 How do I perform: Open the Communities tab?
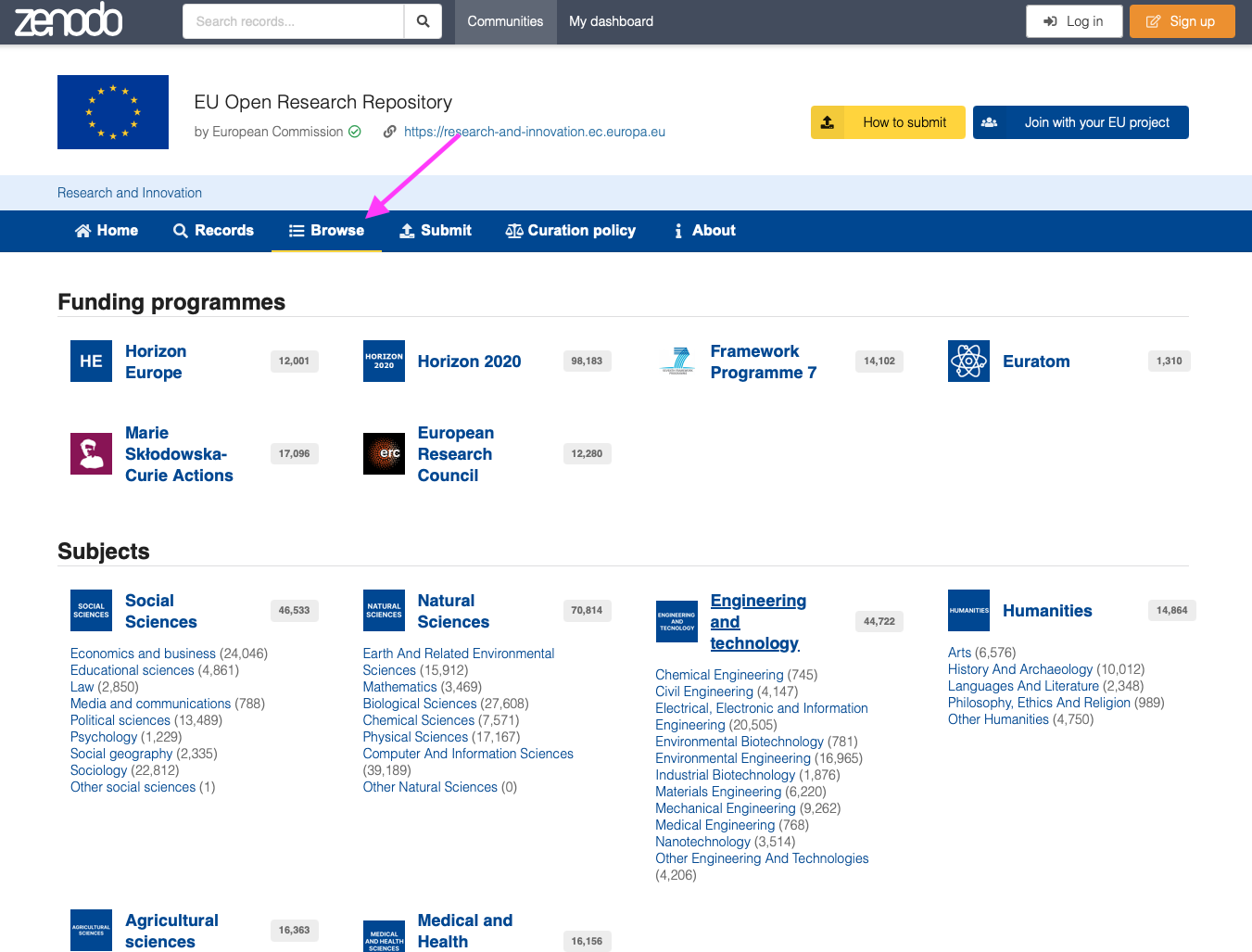(505, 21)
